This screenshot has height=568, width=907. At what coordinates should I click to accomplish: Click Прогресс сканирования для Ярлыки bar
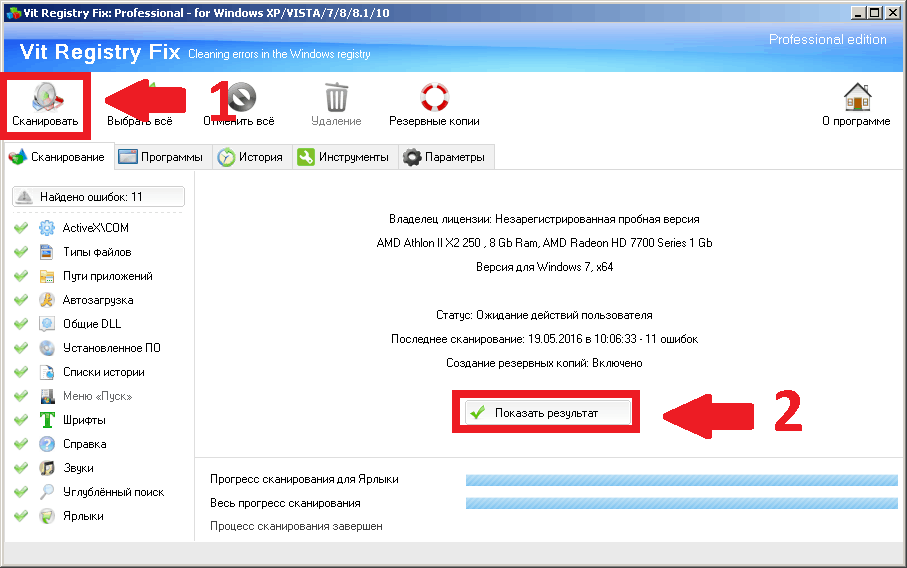681,480
